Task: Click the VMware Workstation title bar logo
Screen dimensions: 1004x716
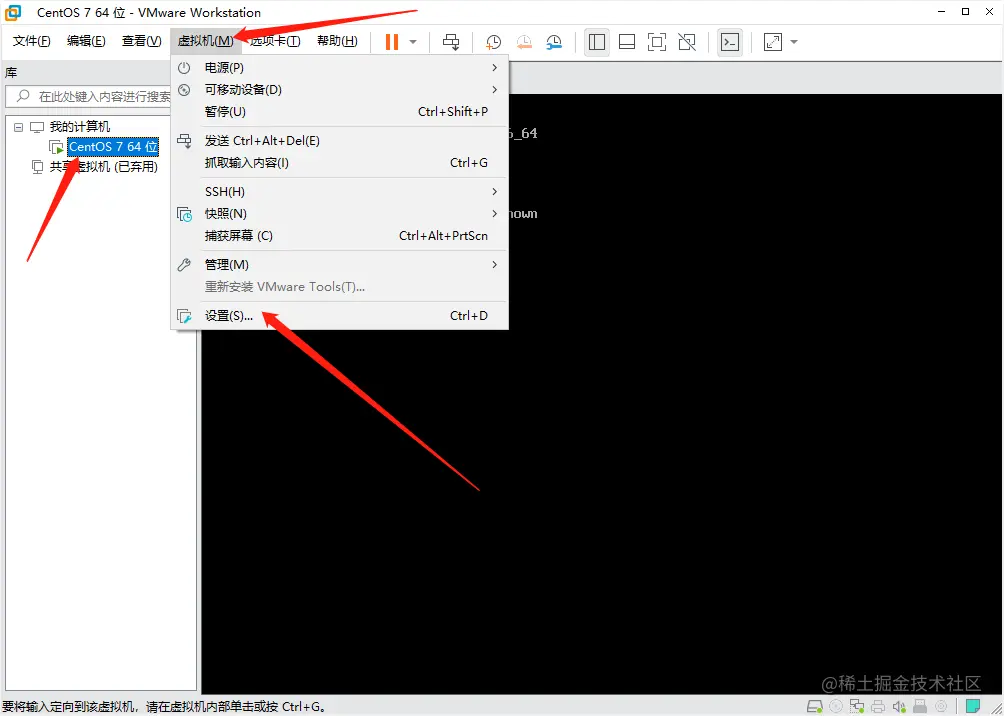Action: point(13,12)
